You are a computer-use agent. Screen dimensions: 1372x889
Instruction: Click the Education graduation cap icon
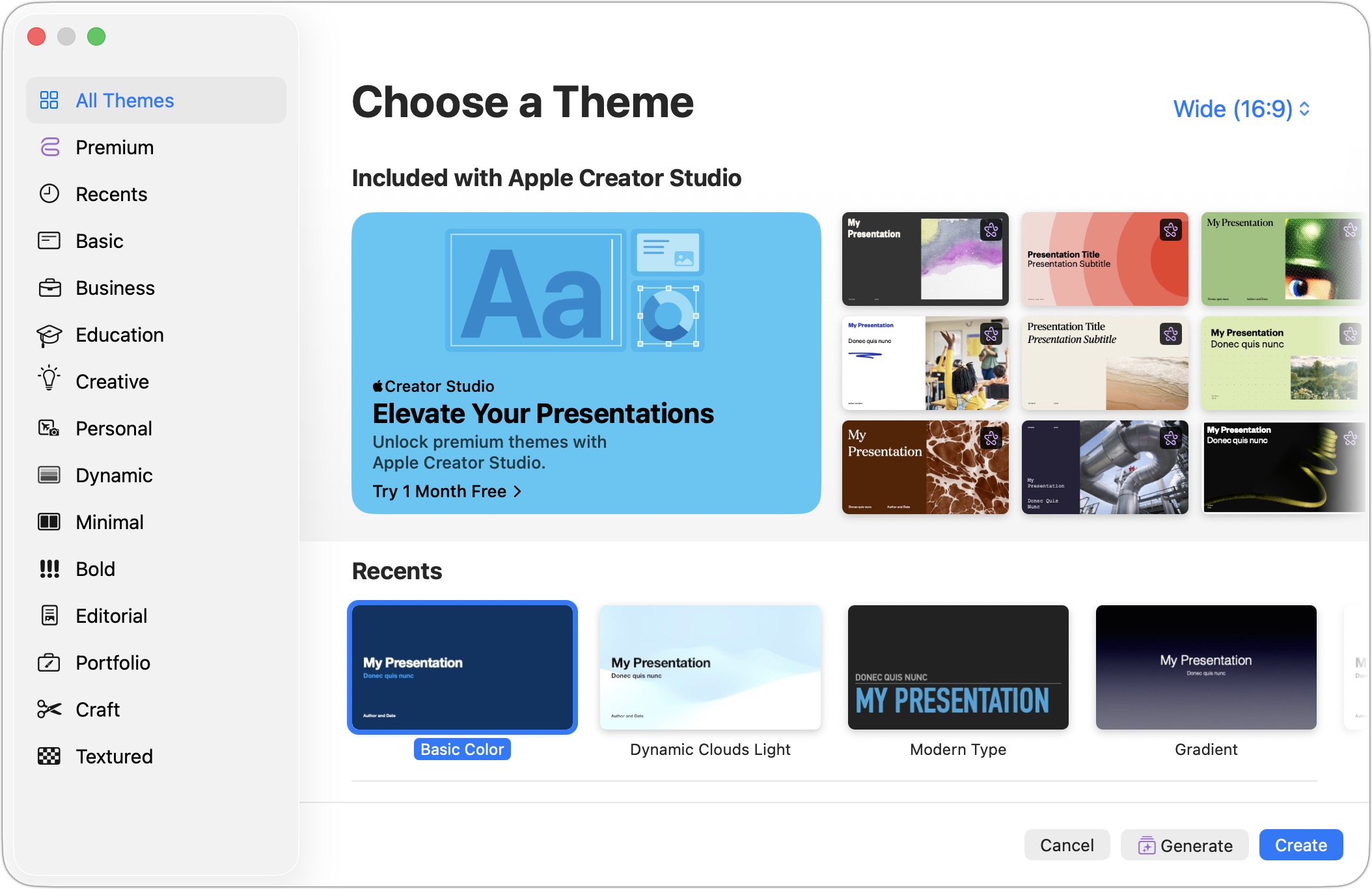point(49,335)
